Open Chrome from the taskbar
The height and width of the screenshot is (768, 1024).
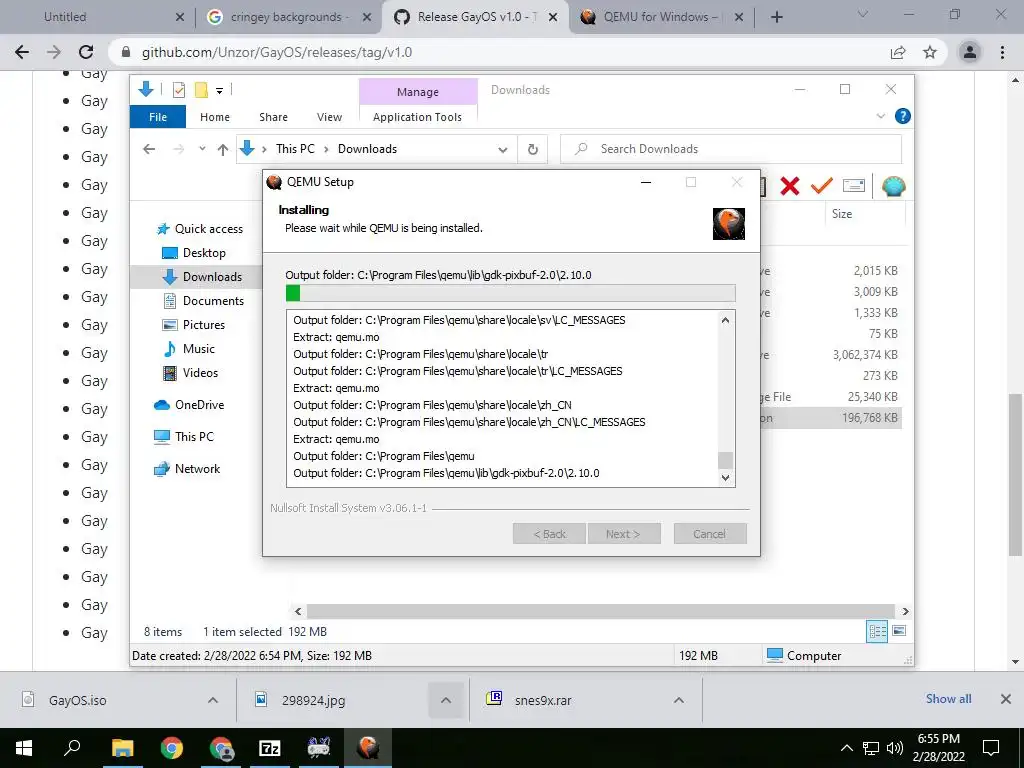(172, 748)
